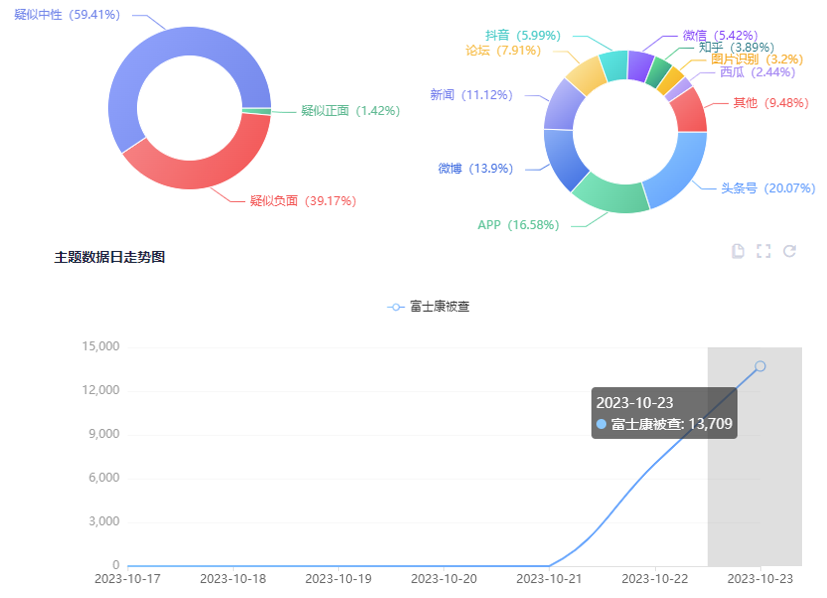Click the 2023-10-21 x-axis date label
827x598 pixels.
click(549, 579)
